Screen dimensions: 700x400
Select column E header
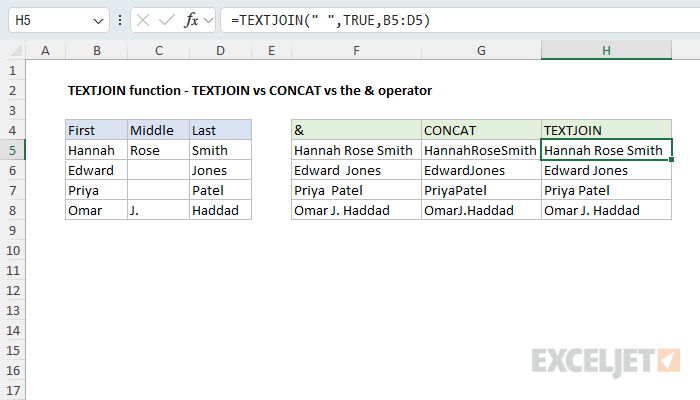pyautogui.click(x=271, y=50)
